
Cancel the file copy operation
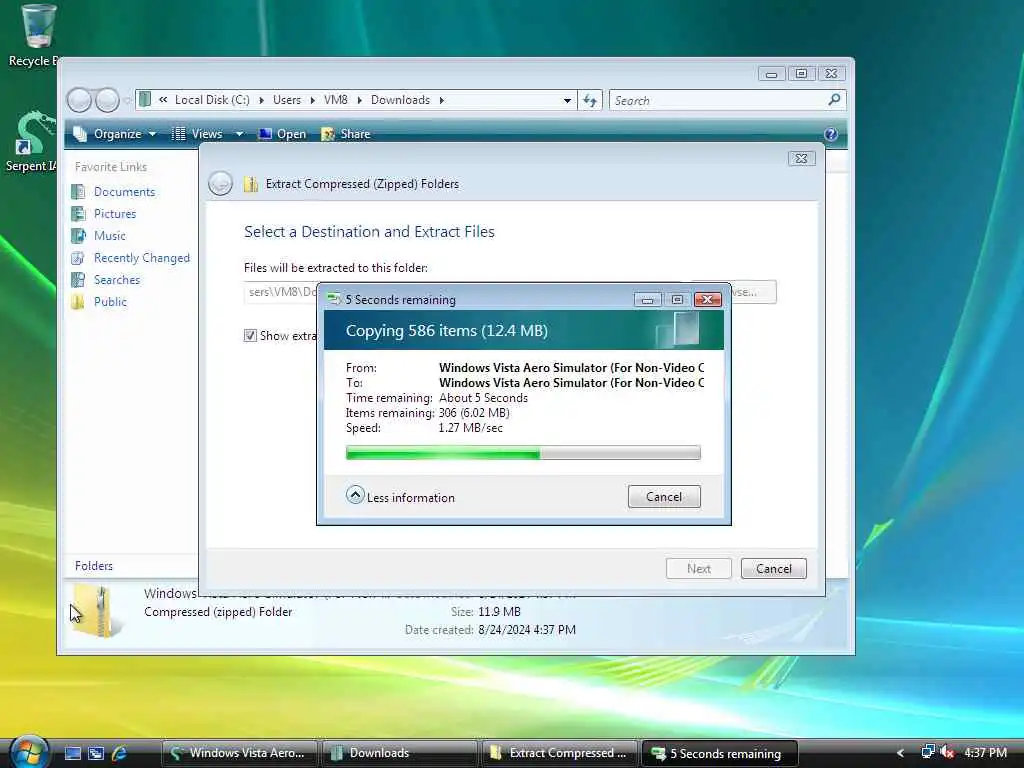pyautogui.click(x=664, y=496)
